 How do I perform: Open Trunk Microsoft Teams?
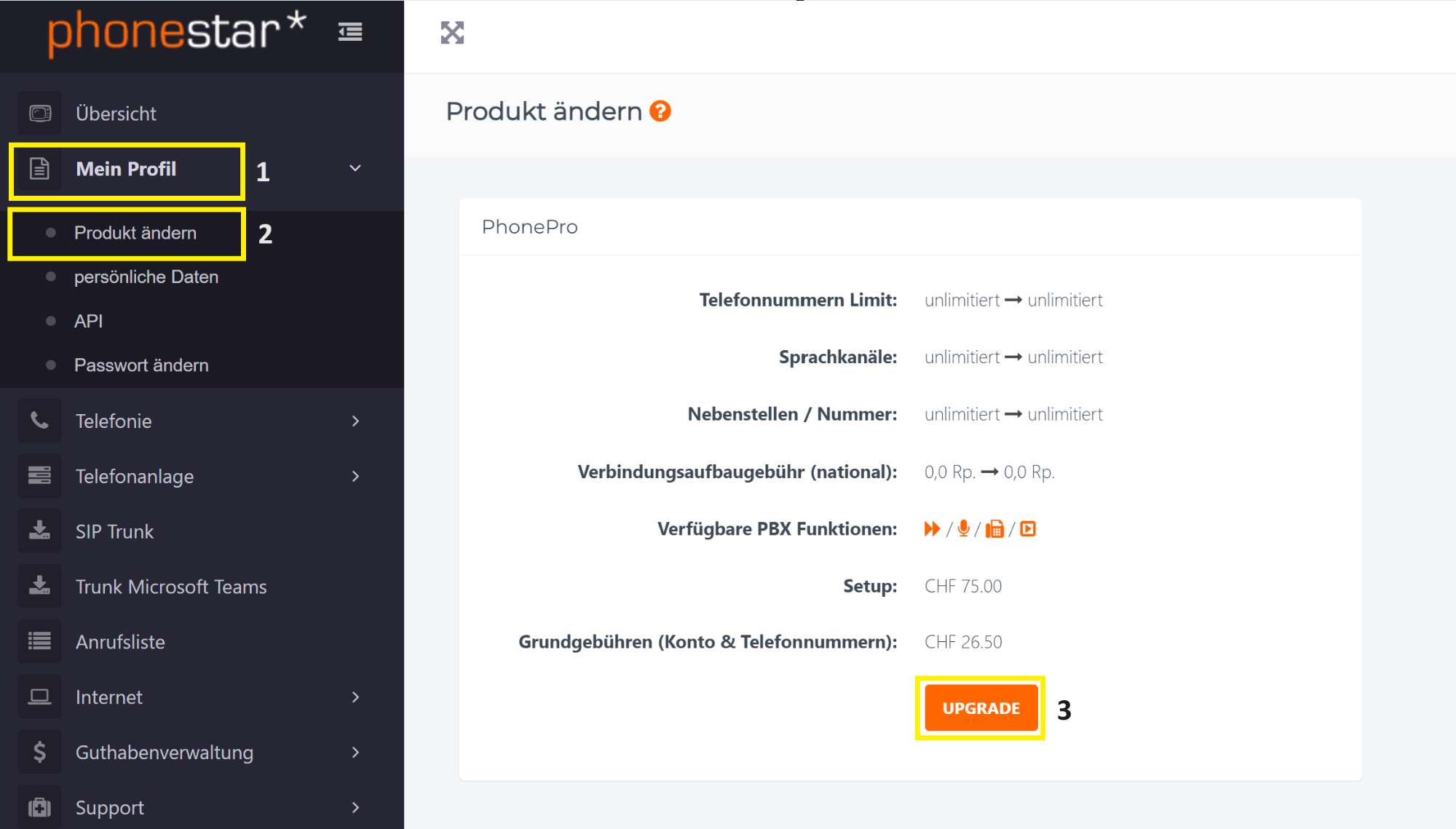pyautogui.click(x=171, y=587)
